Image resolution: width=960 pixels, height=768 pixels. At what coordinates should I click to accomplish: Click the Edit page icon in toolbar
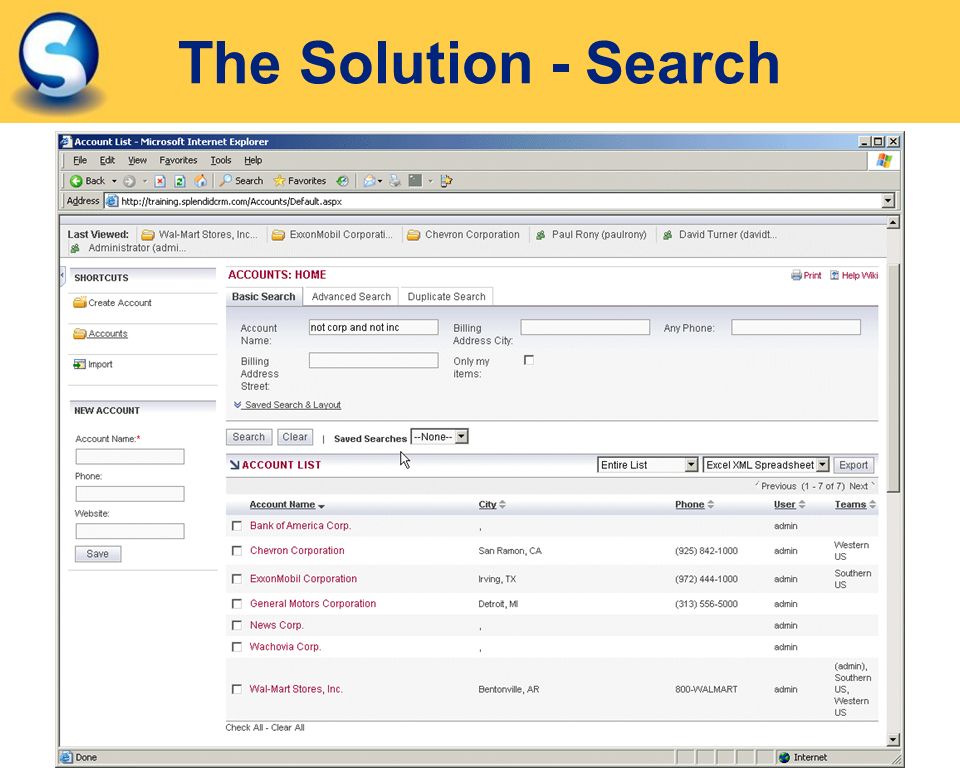click(x=415, y=181)
